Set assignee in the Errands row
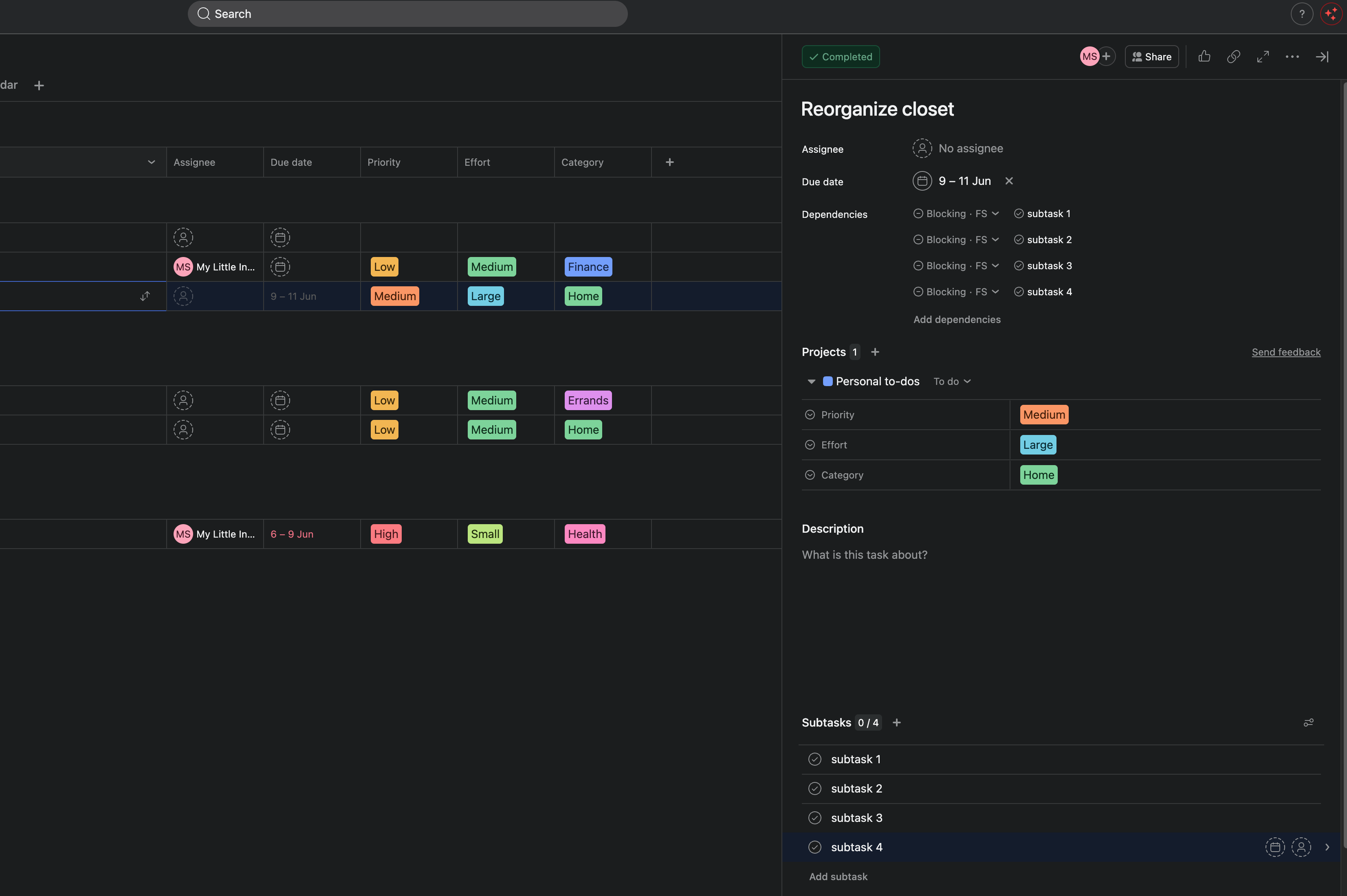 click(x=183, y=401)
